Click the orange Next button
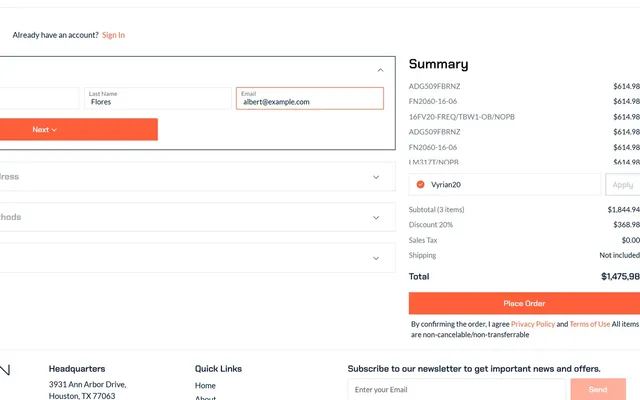The image size is (640, 400). 79,129
